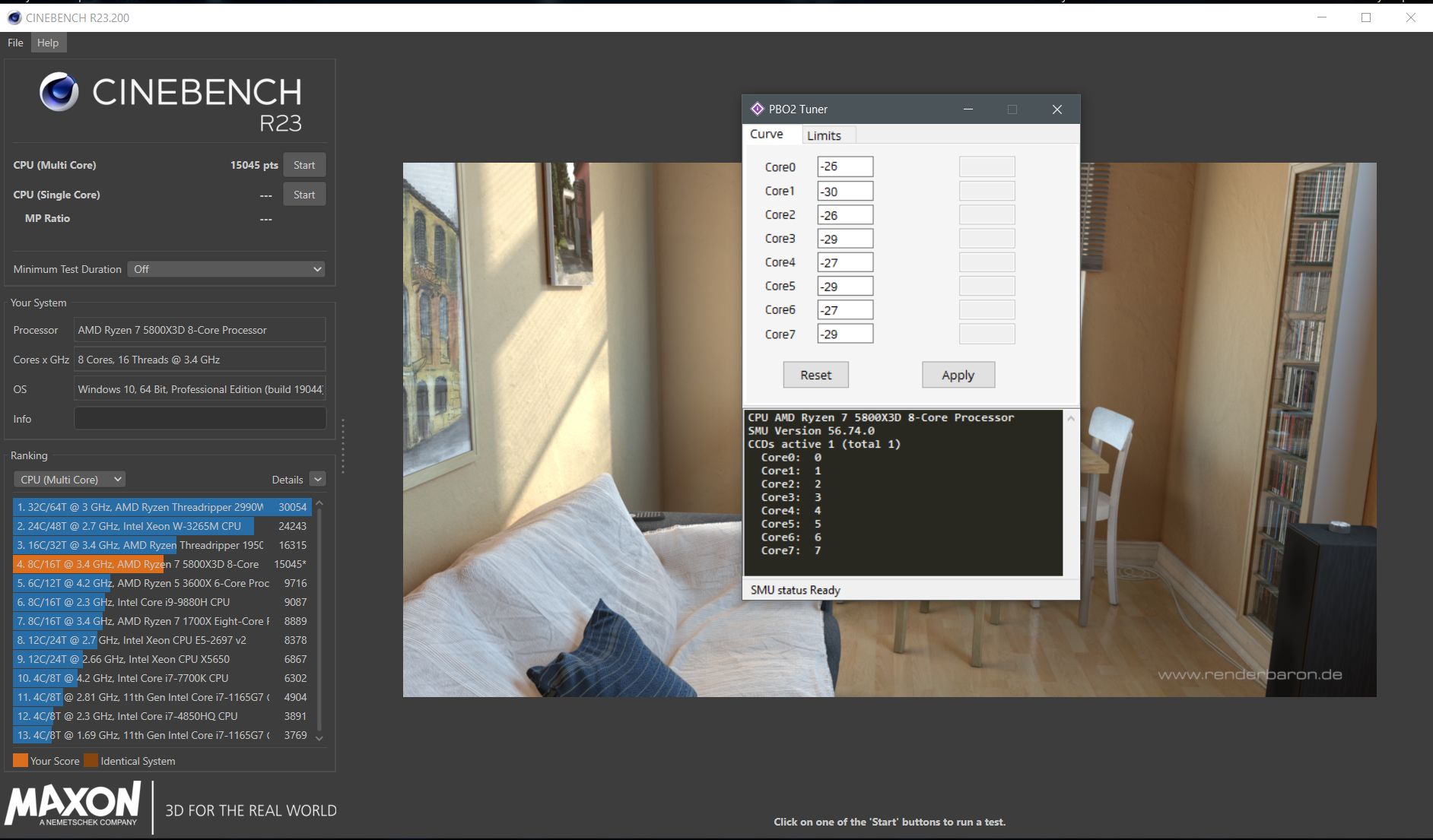The width and height of the screenshot is (1433, 840).
Task: Select the Xeon X5650 ranking row
Action: 162,659
